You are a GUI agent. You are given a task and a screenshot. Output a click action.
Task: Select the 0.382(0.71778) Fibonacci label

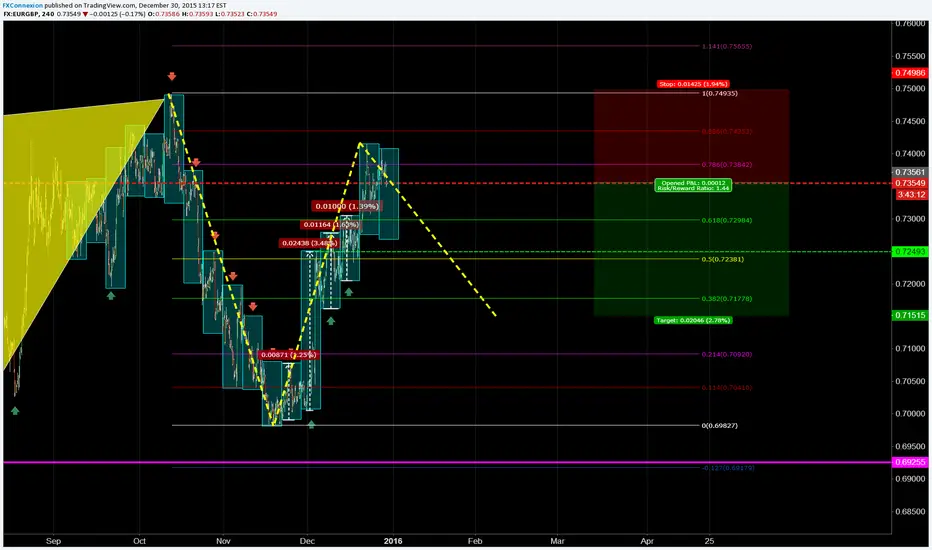tap(727, 299)
